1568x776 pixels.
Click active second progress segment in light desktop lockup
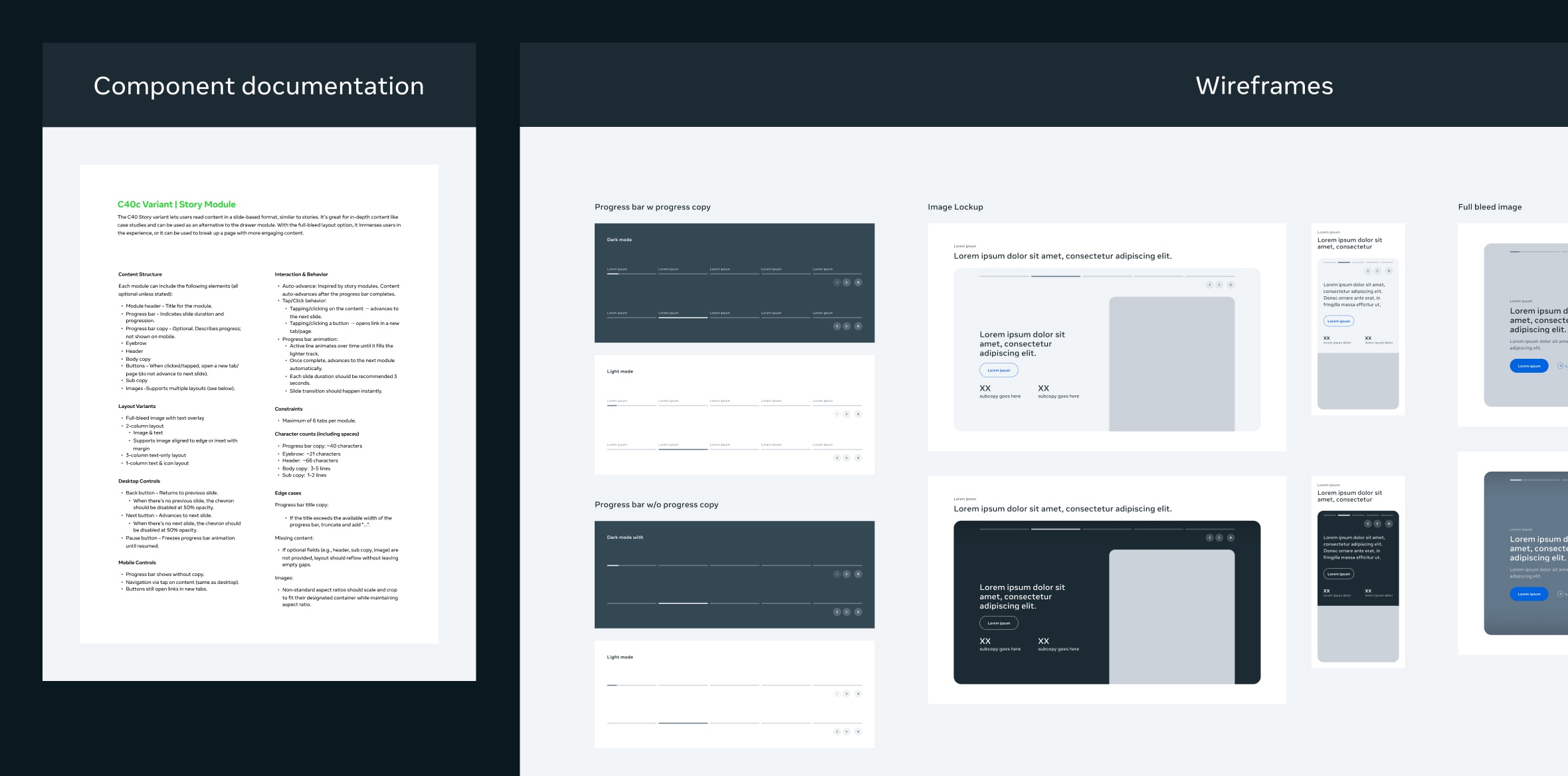(1056, 276)
